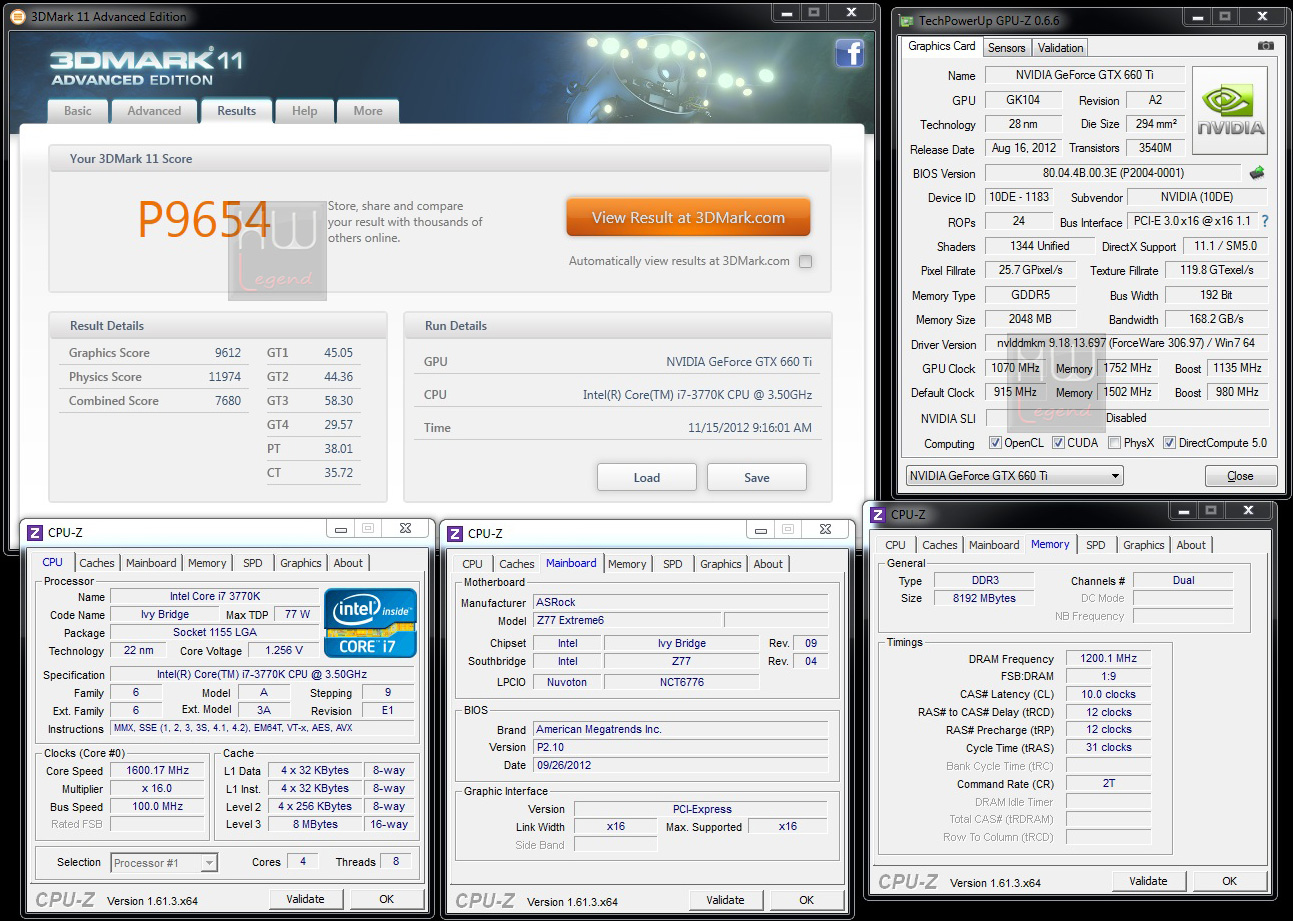1293x921 pixels.
Task: Click the BIOS save chip icon in GPU-Z
Action: [1256, 173]
